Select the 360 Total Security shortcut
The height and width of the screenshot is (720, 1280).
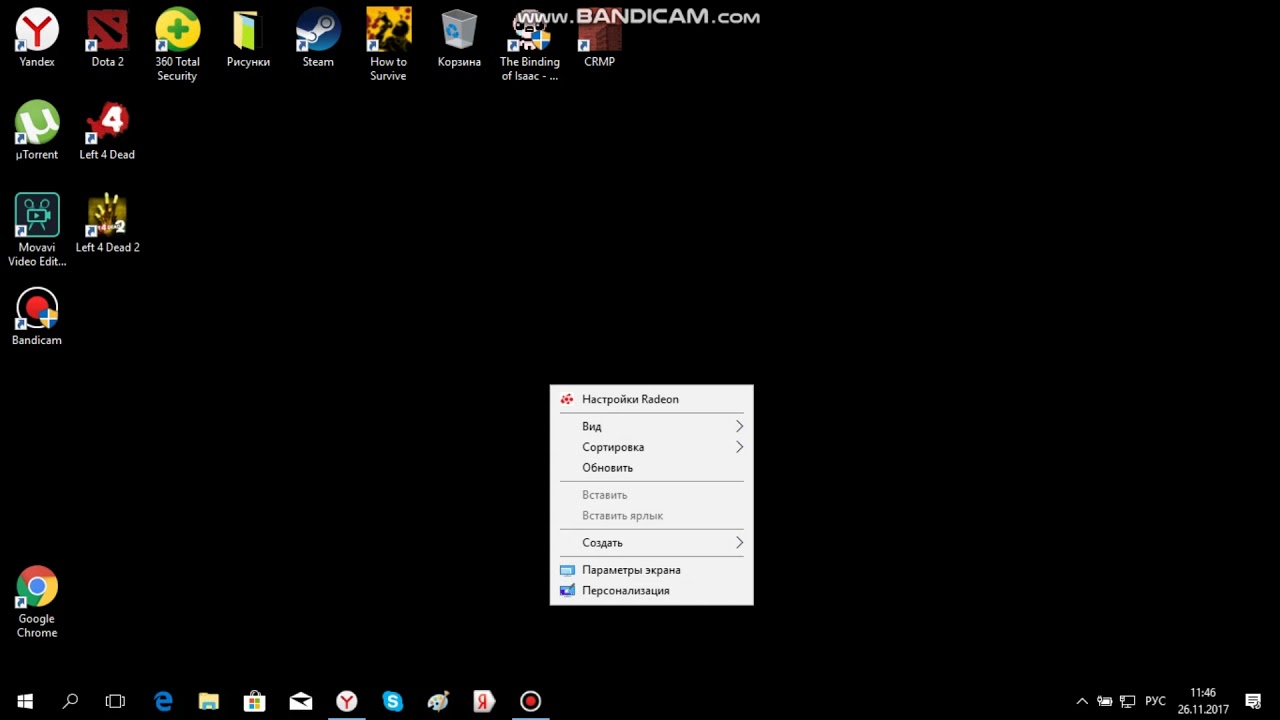[x=177, y=46]
